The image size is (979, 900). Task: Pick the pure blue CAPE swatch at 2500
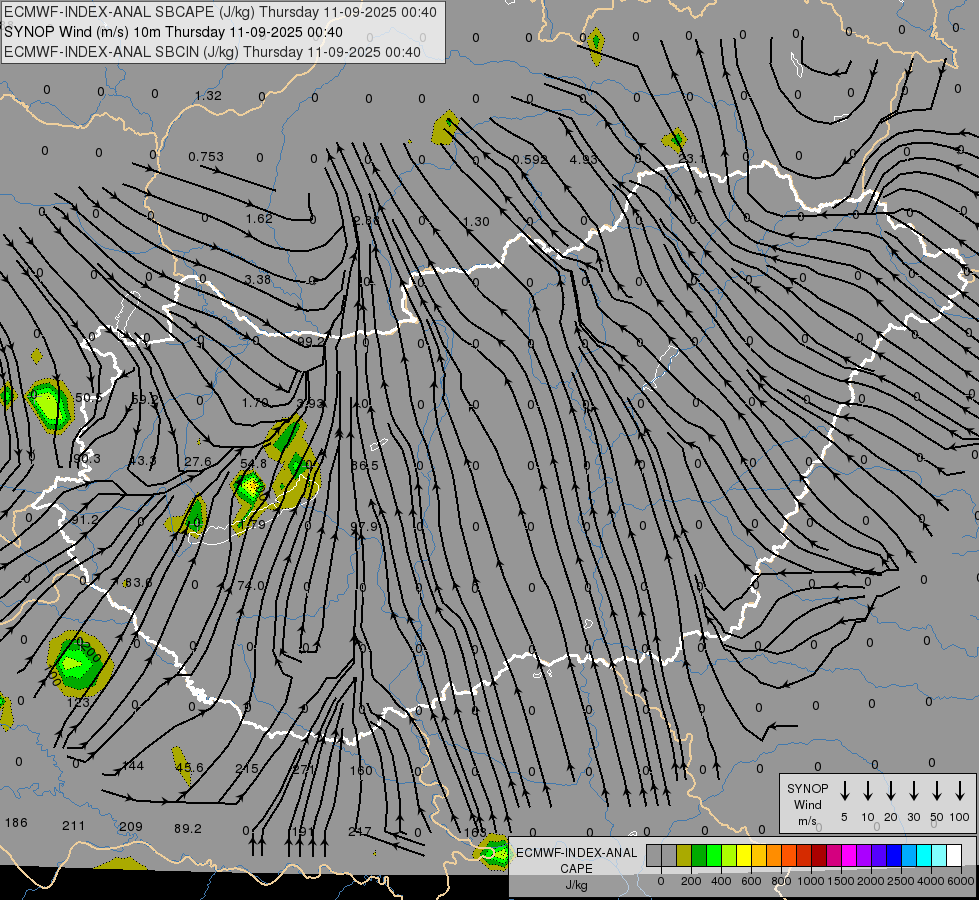[893, 856]
